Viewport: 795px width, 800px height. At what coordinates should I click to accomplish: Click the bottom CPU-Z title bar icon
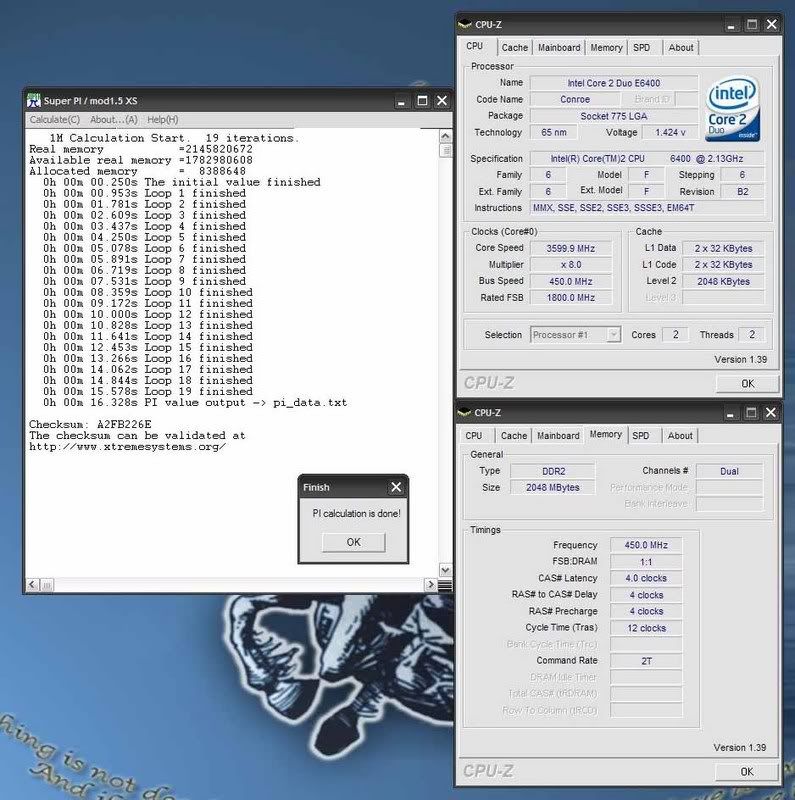(464, 412)
